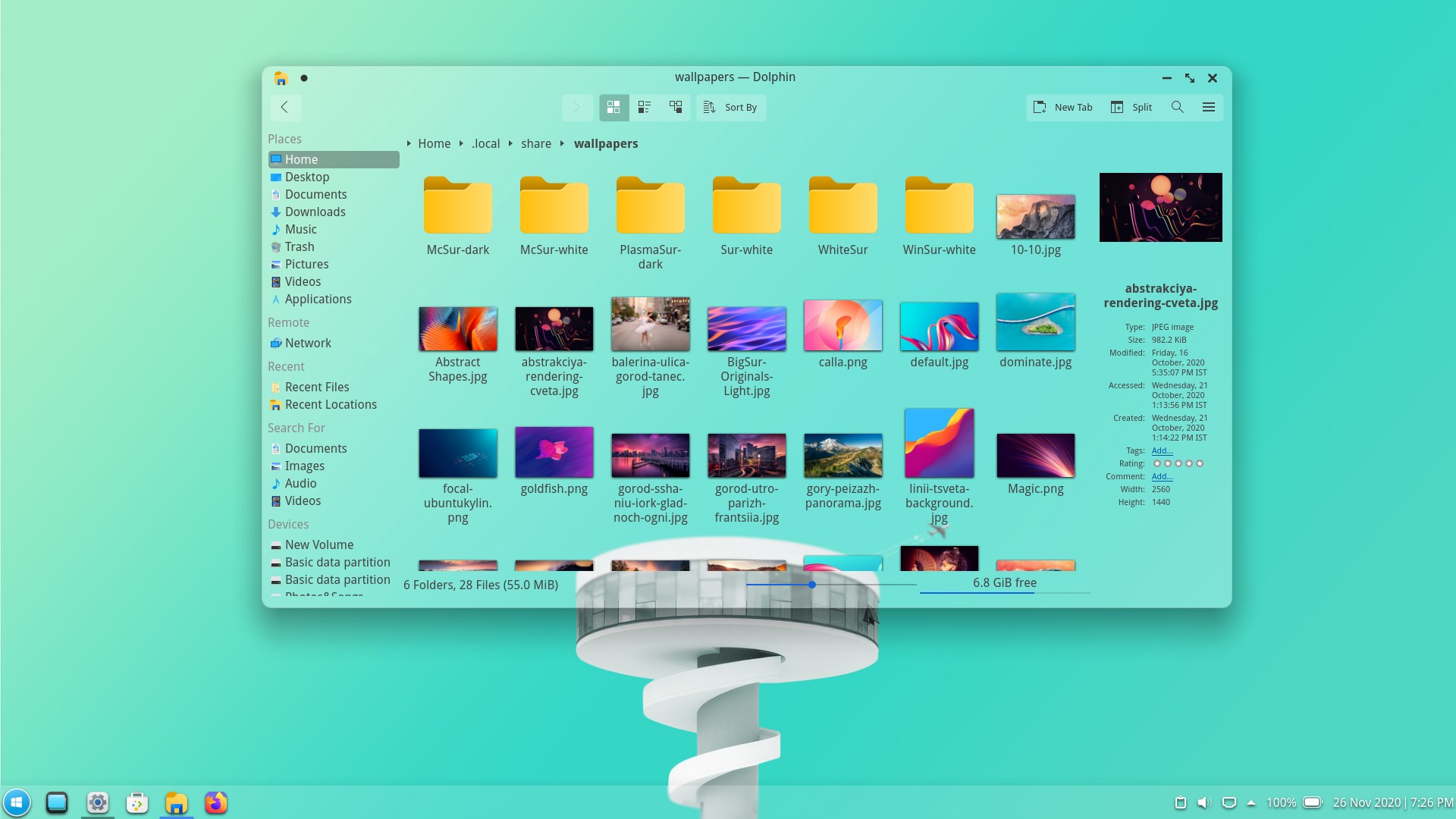Viewport: 1456px width, 819px height.
Task: Select default.jpg thumbnail
Action: (940, 326)
